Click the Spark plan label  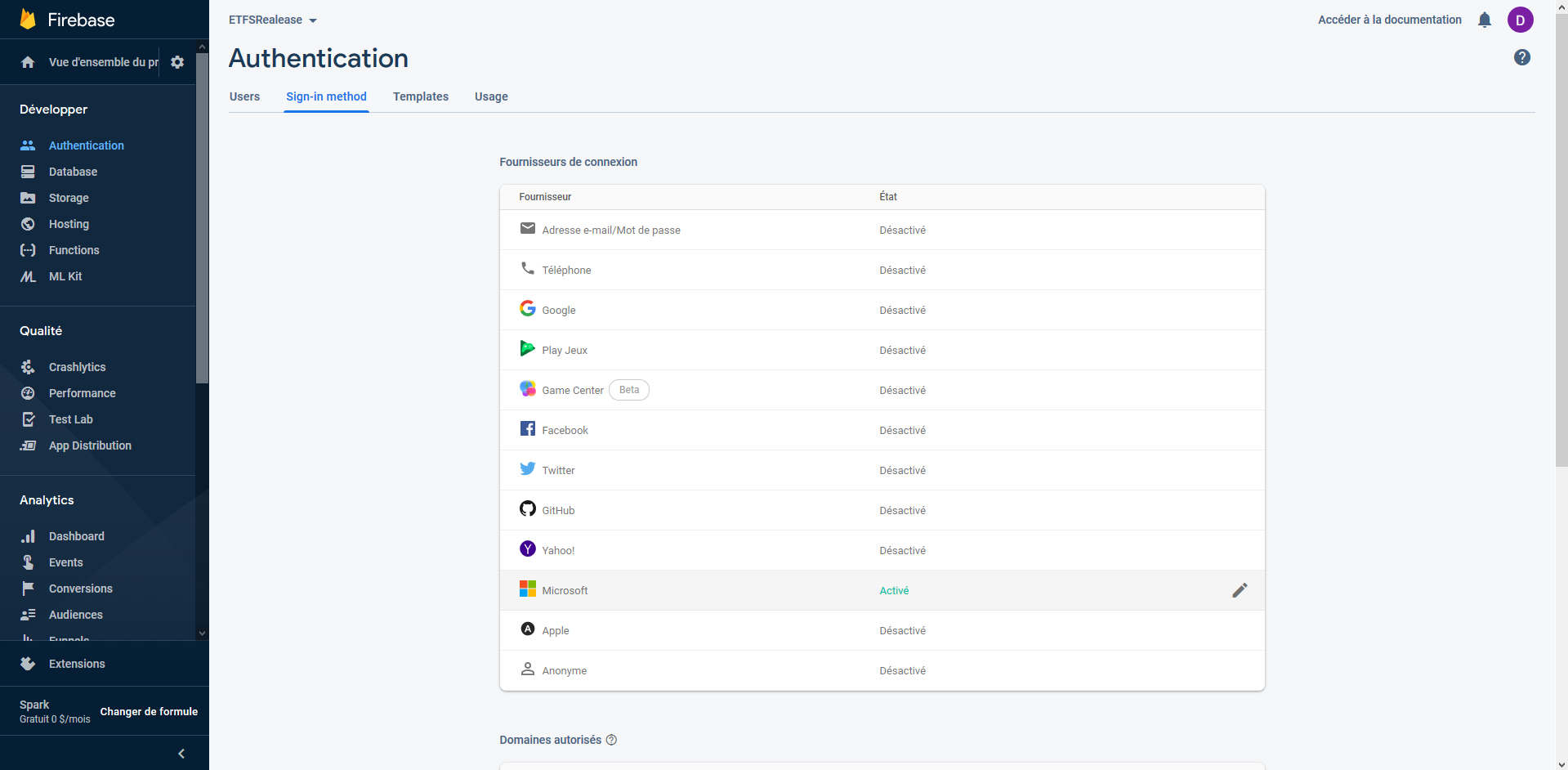point(34,705)
